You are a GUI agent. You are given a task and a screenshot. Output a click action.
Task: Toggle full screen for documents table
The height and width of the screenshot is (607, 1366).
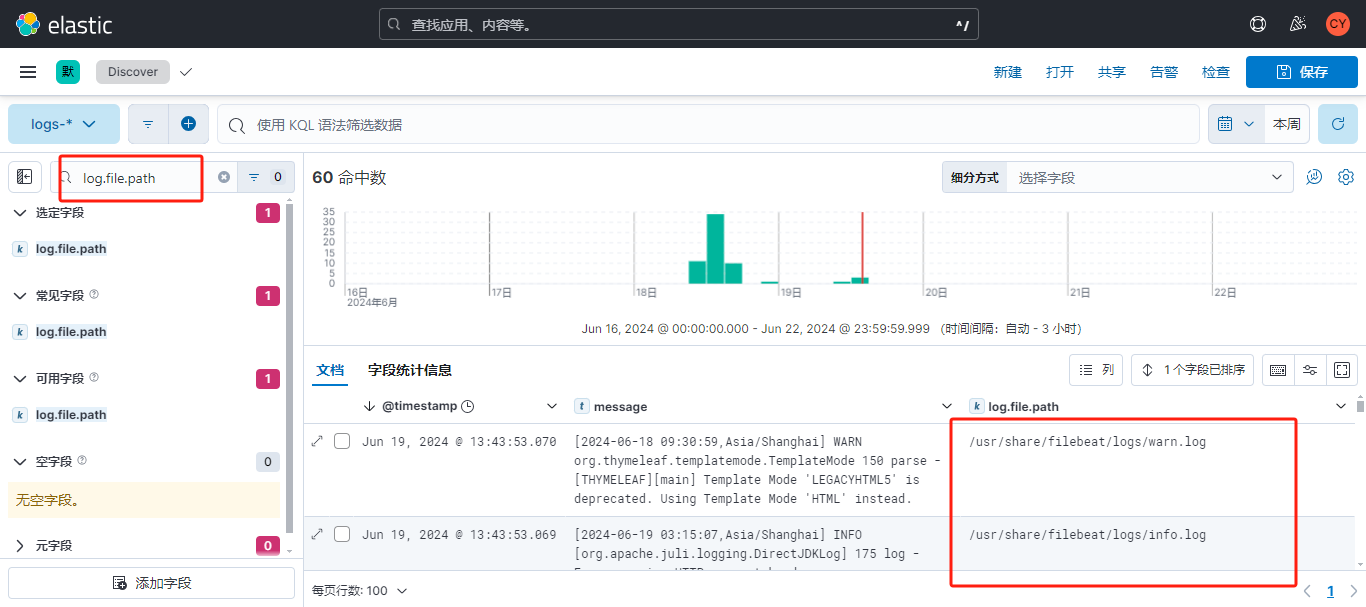pos(1342,370)
